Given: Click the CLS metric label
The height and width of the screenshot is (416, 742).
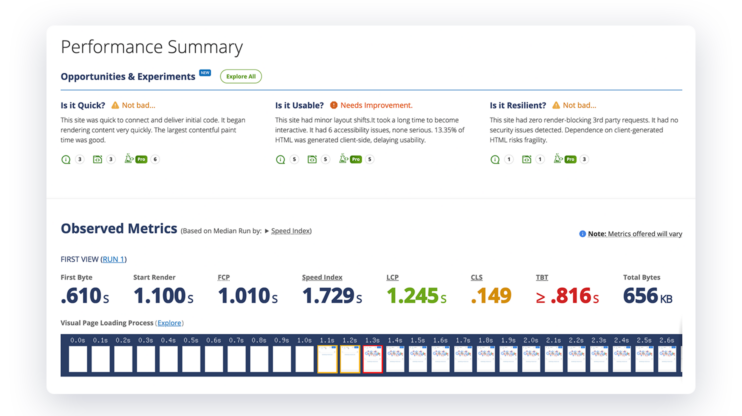Looking at the screenshot, I should [477, 277].
